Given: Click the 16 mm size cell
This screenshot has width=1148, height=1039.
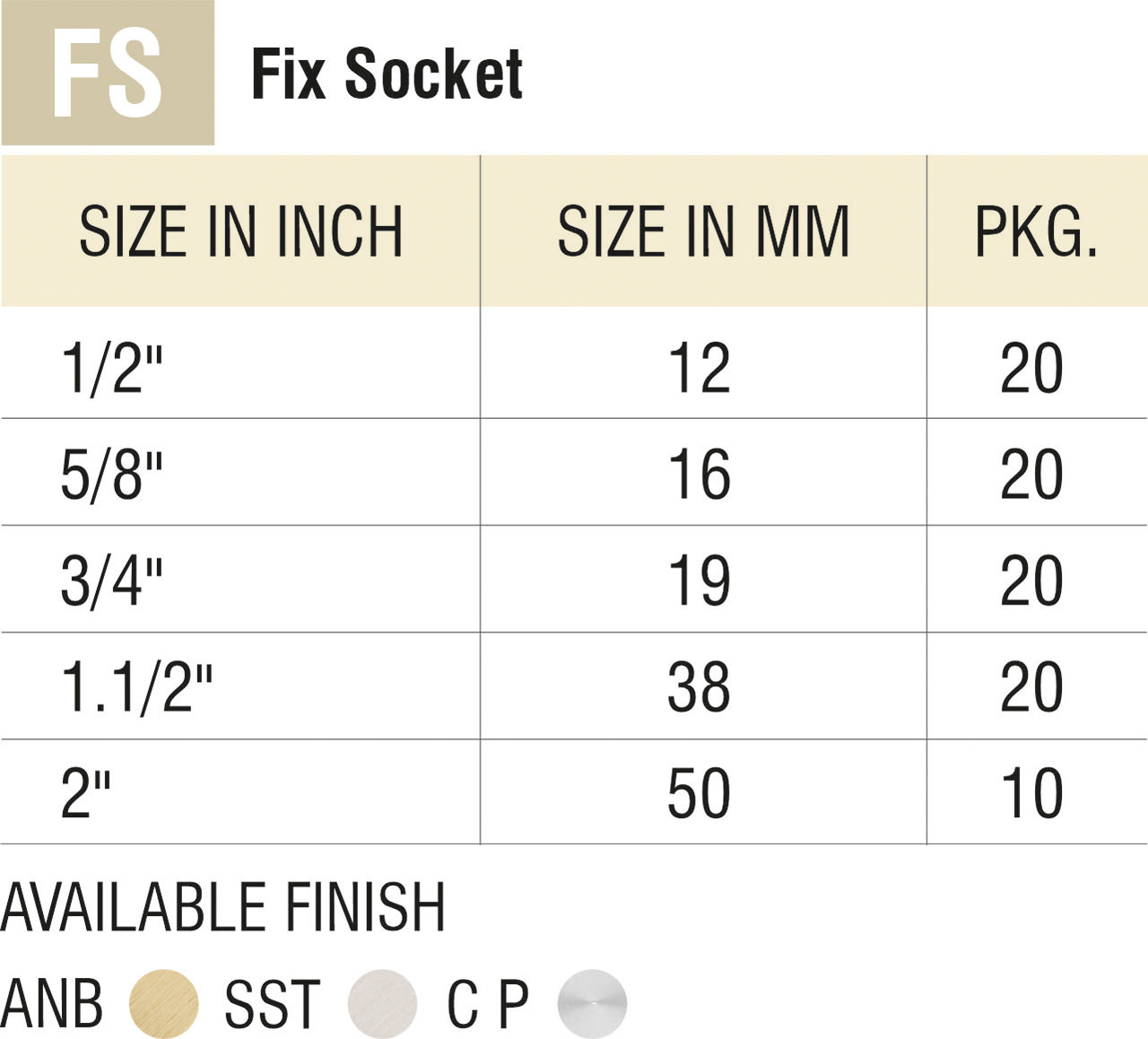Looking at the screenshot, I should [700, 474].
